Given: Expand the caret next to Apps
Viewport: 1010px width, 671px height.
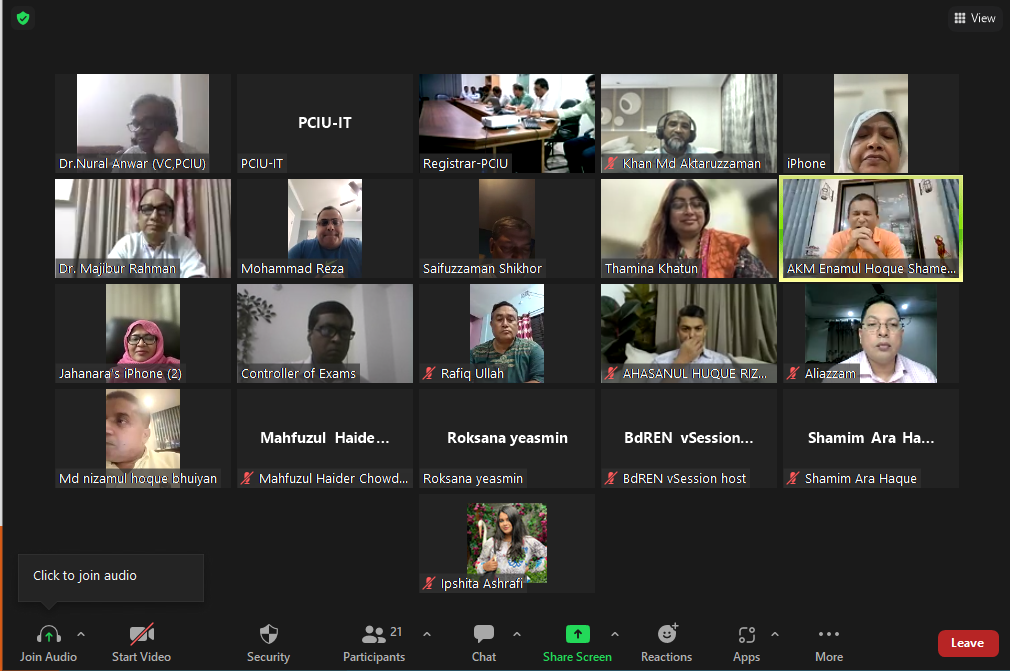Looking at the screenshot, I should coord(775,634).
